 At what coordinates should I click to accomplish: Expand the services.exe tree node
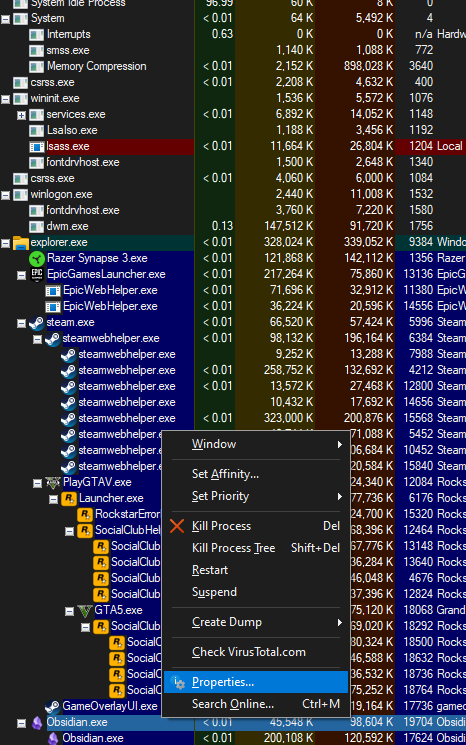[x=21, y=115]
